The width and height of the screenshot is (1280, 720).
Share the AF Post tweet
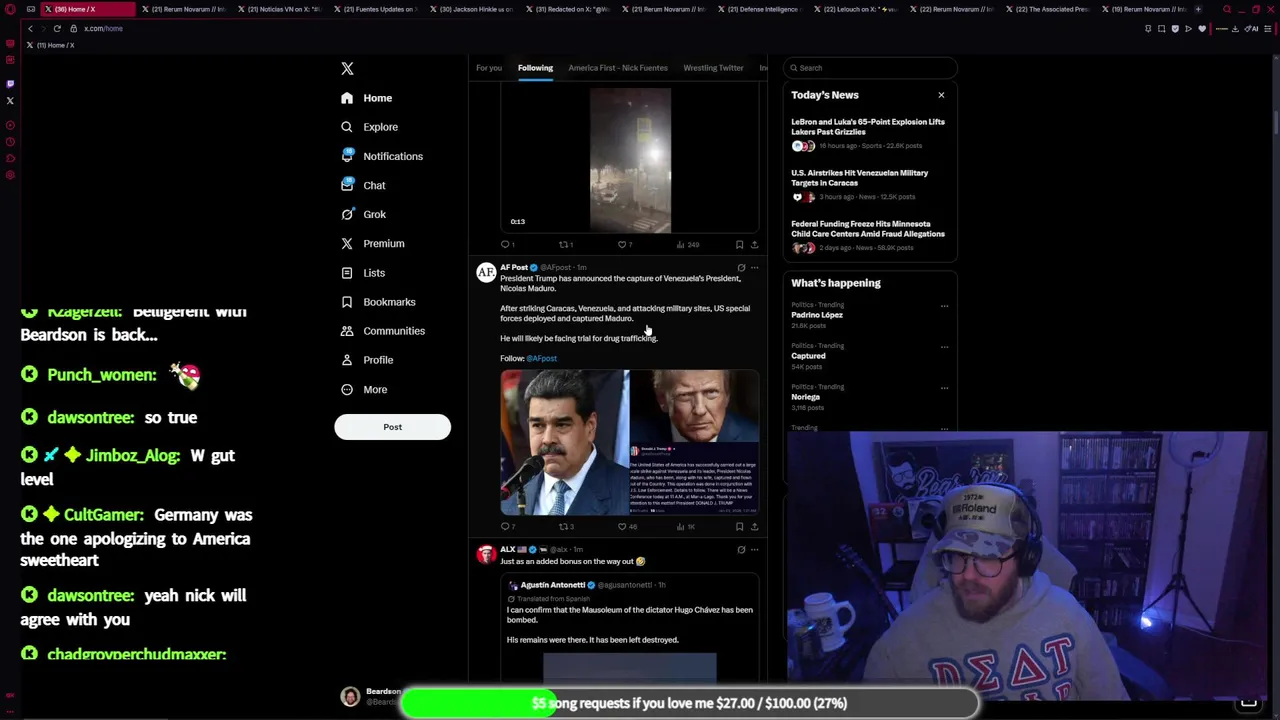(x=754, y=526)
